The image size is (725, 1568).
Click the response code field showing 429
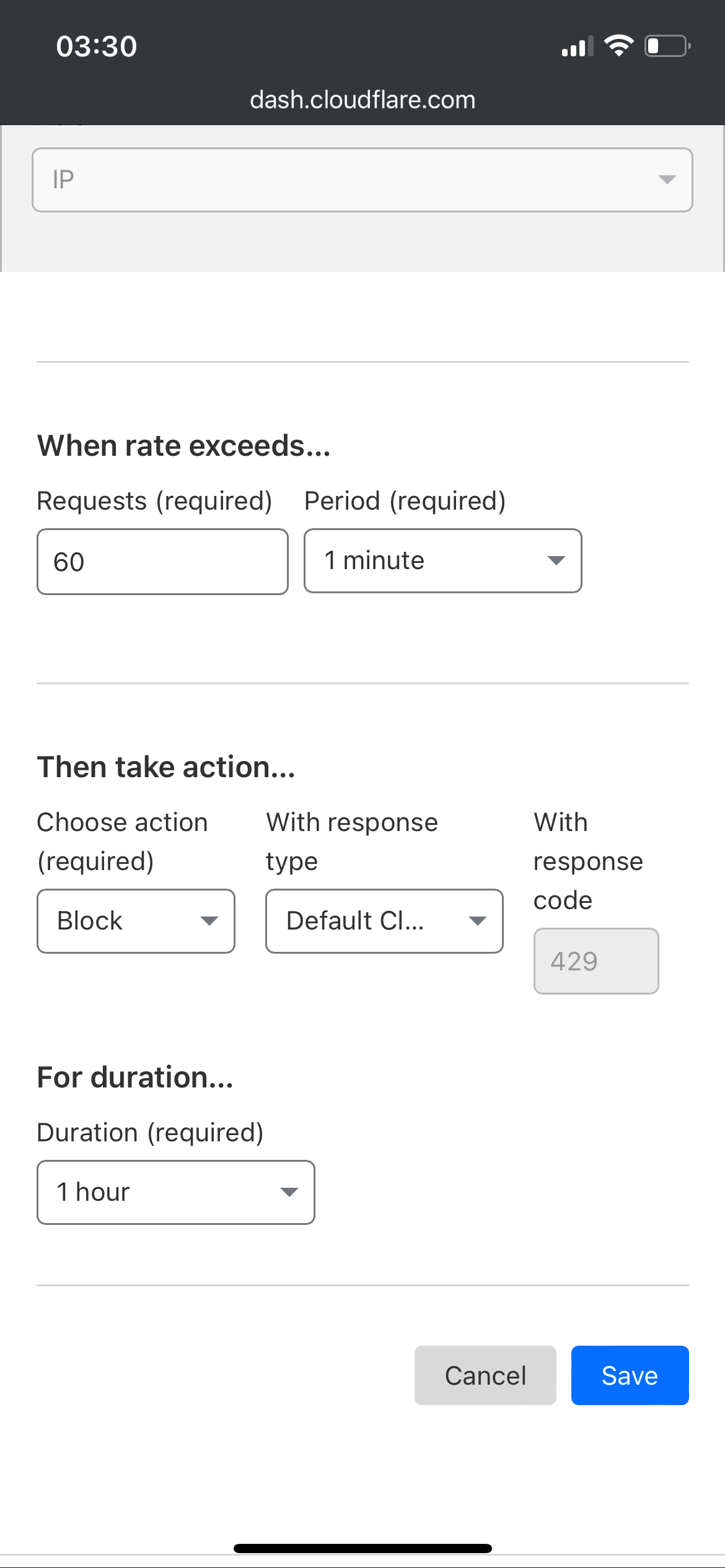(595, 961)
